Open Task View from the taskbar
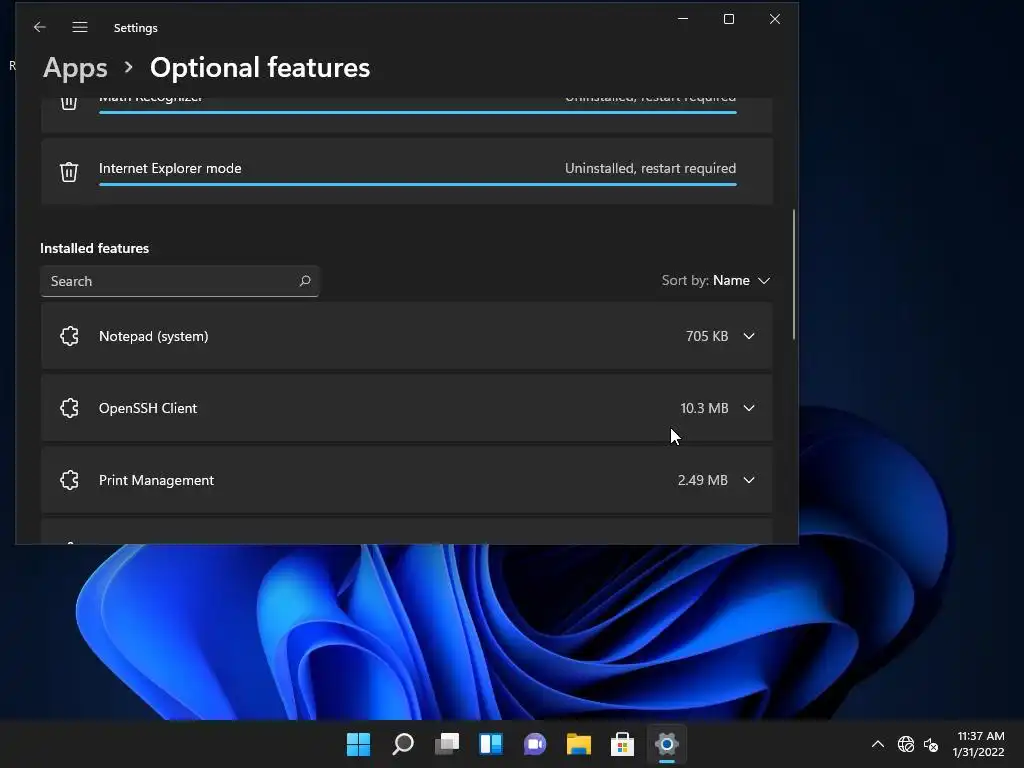This screenshot has width=1024, height=768. click(447, 744)
